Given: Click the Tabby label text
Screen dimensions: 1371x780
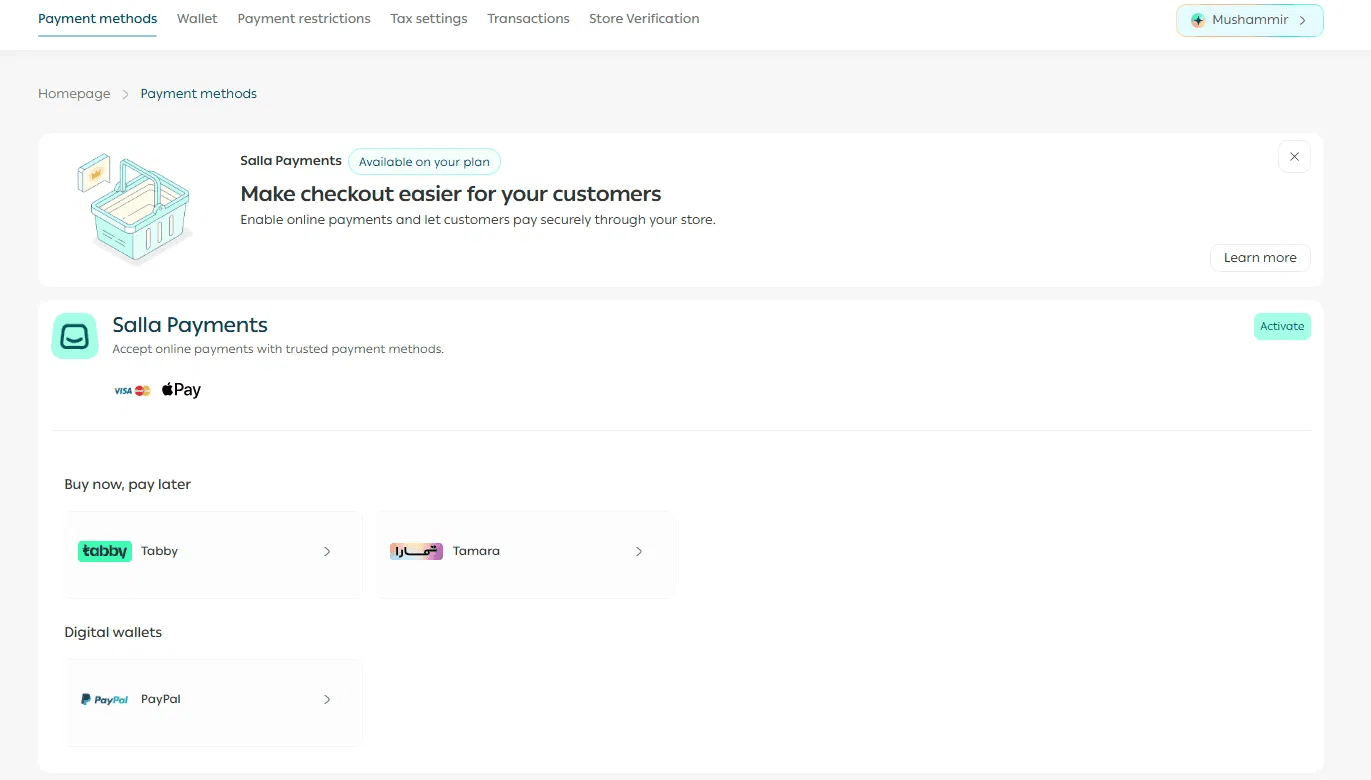Looking at the screenshot, I should 159,551.
